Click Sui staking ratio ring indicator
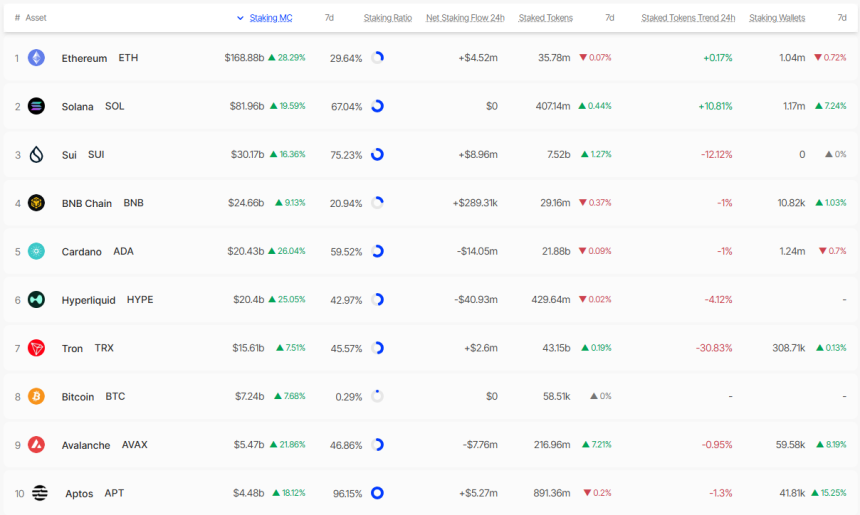860x515 pixels. click(x=377, y=155)
